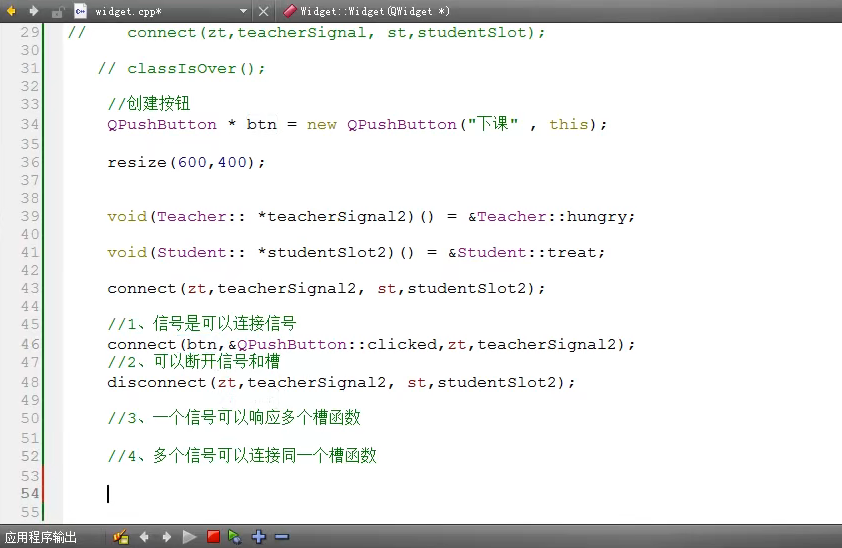The width and height of the screenshot is (842, 548).
Task: Clear application output with broom icon
Action: tap(121, 537)
